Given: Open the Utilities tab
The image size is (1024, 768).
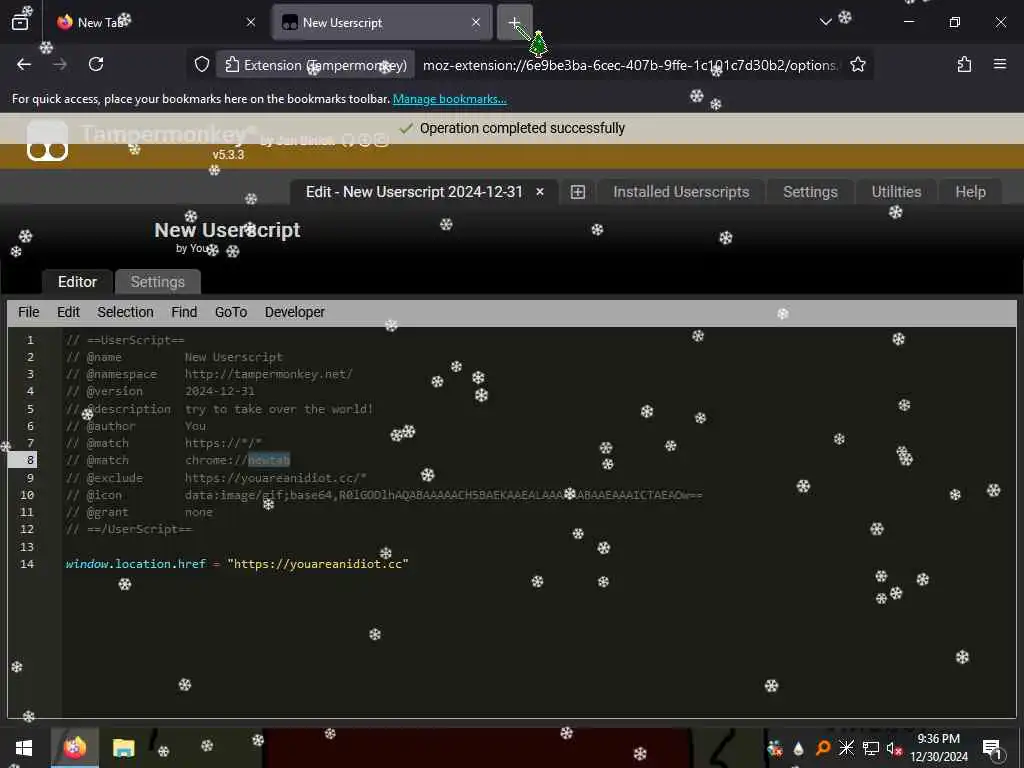Looking at the screenshot, I should click(x=897, y=192).
